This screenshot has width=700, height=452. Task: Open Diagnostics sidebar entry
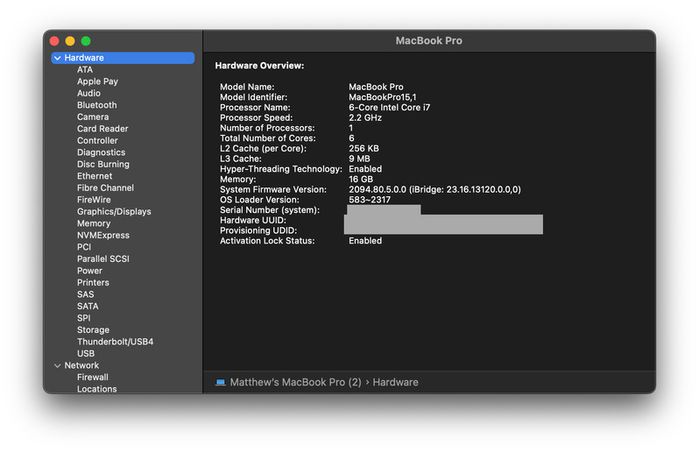[101, 152]
